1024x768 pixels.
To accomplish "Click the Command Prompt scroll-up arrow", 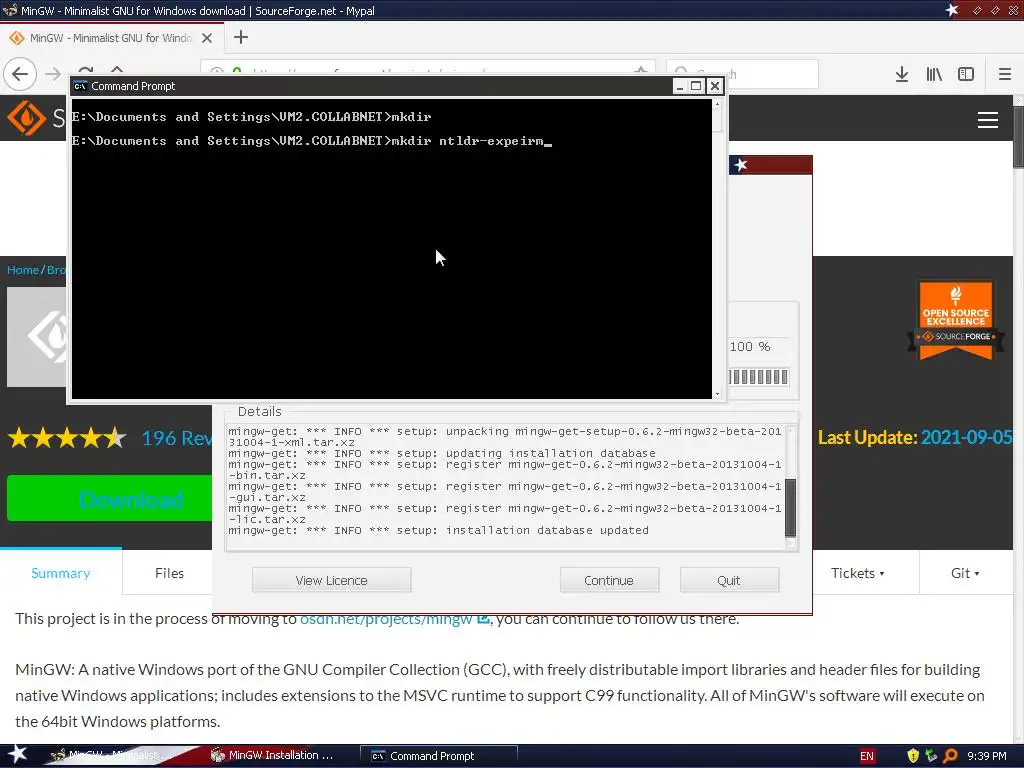I will click(717, 104).
